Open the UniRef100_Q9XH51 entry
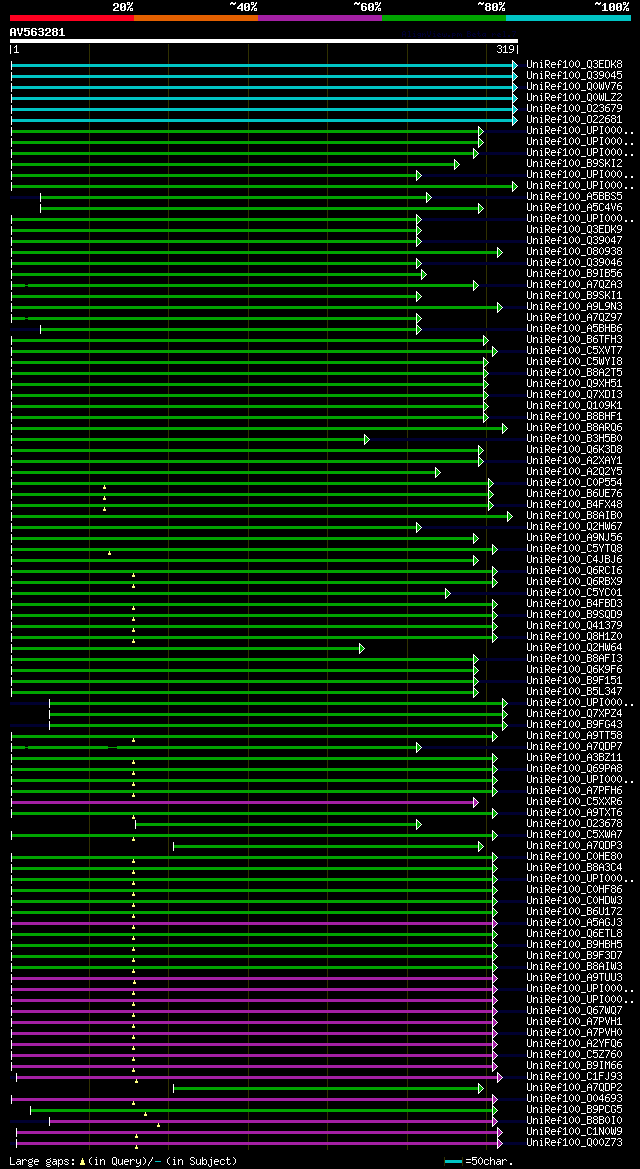Screen dimensions: 640x1169 tap(574, 384)
